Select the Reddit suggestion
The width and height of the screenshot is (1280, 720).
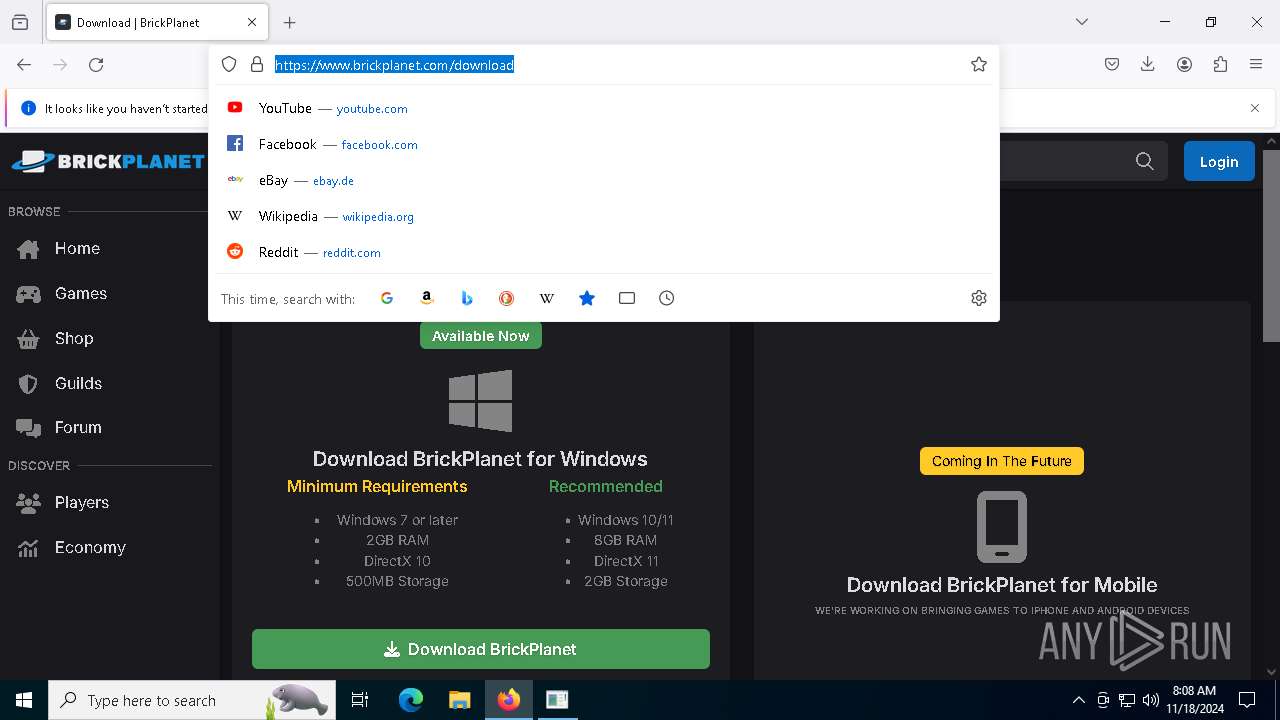[604, 252]
